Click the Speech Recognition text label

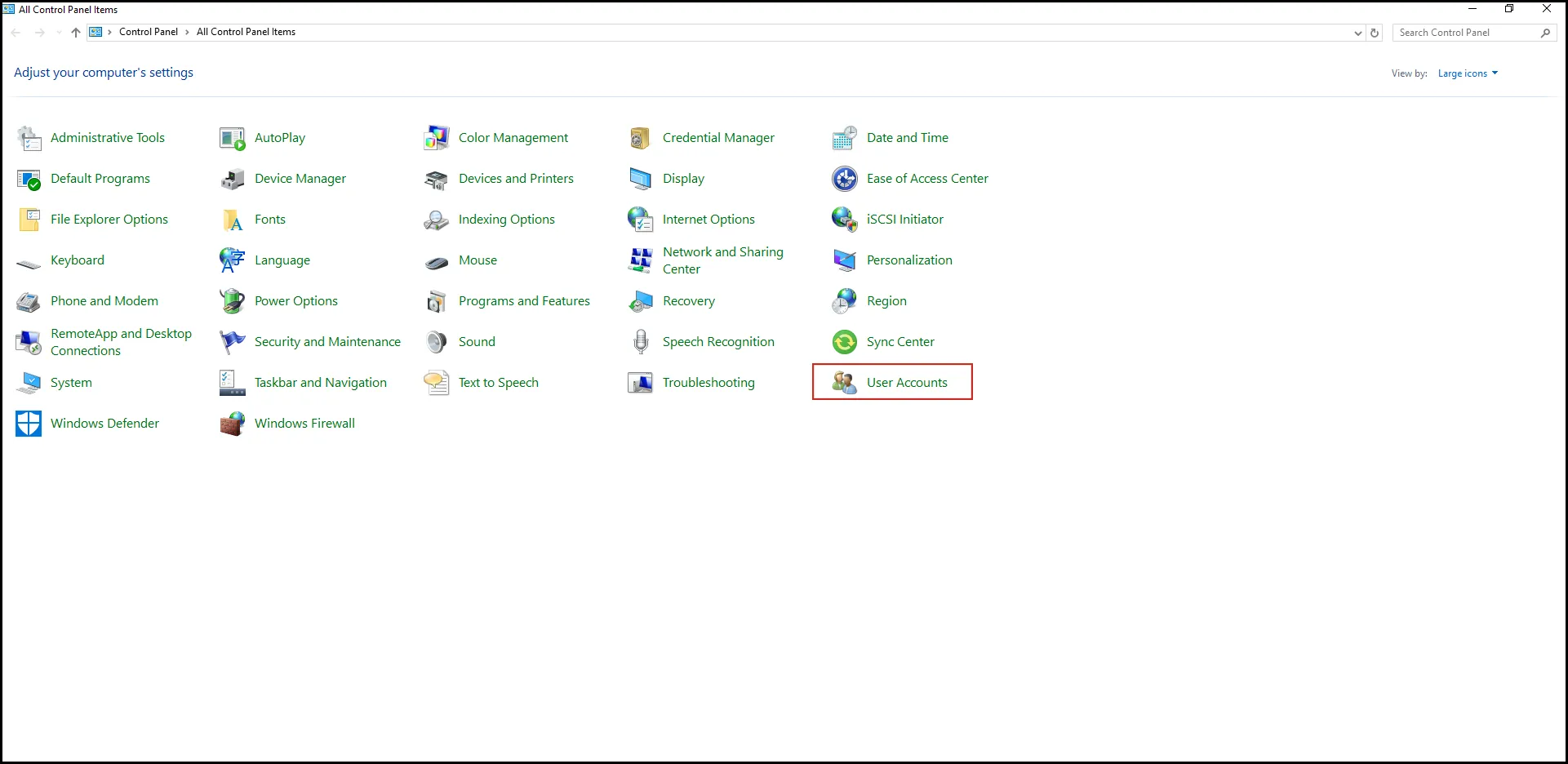(718, 342)
